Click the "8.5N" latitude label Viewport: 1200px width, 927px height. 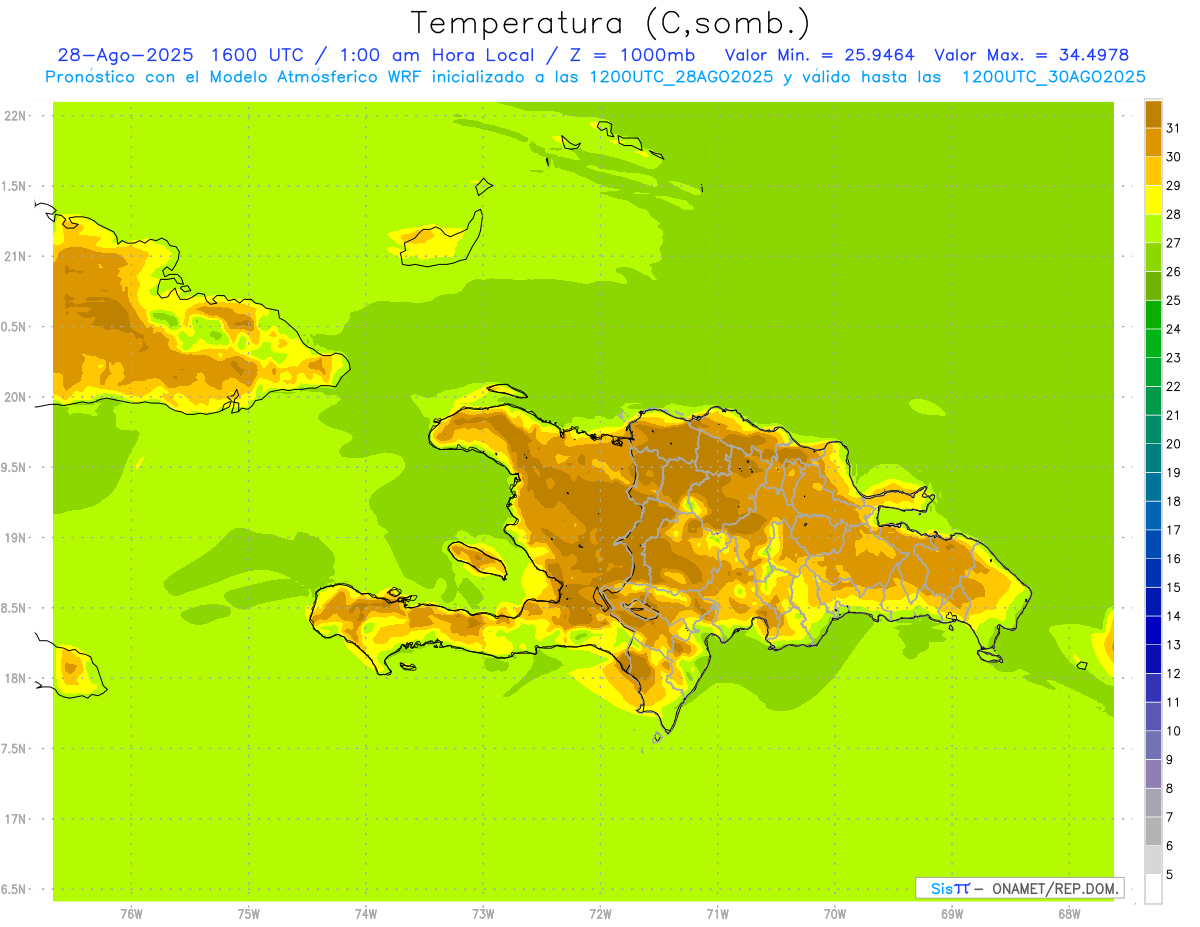coord(15,608)
